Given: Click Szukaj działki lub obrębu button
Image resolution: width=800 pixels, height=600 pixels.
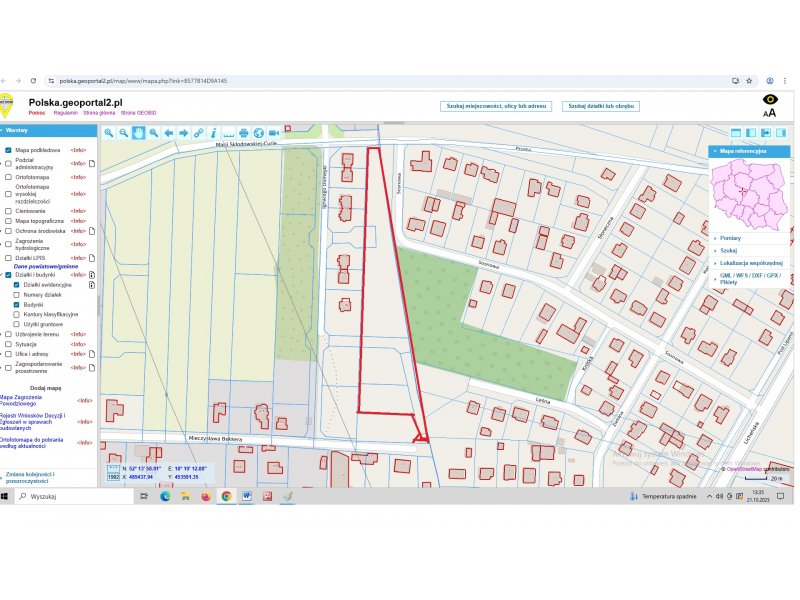Looking at the screenshot, I should 600,105.
